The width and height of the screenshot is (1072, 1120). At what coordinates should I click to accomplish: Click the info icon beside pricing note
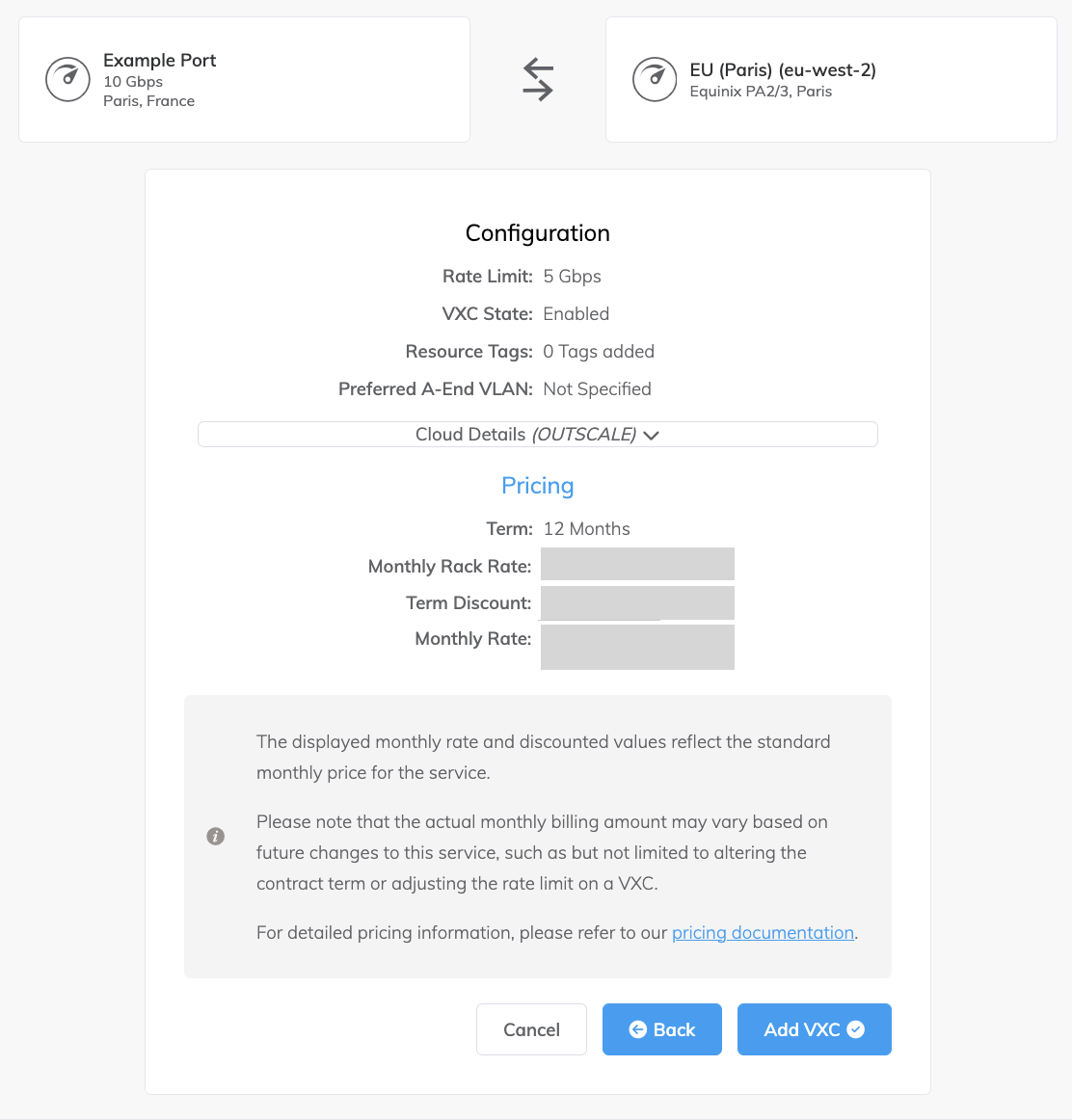click(x=216, y=837)
